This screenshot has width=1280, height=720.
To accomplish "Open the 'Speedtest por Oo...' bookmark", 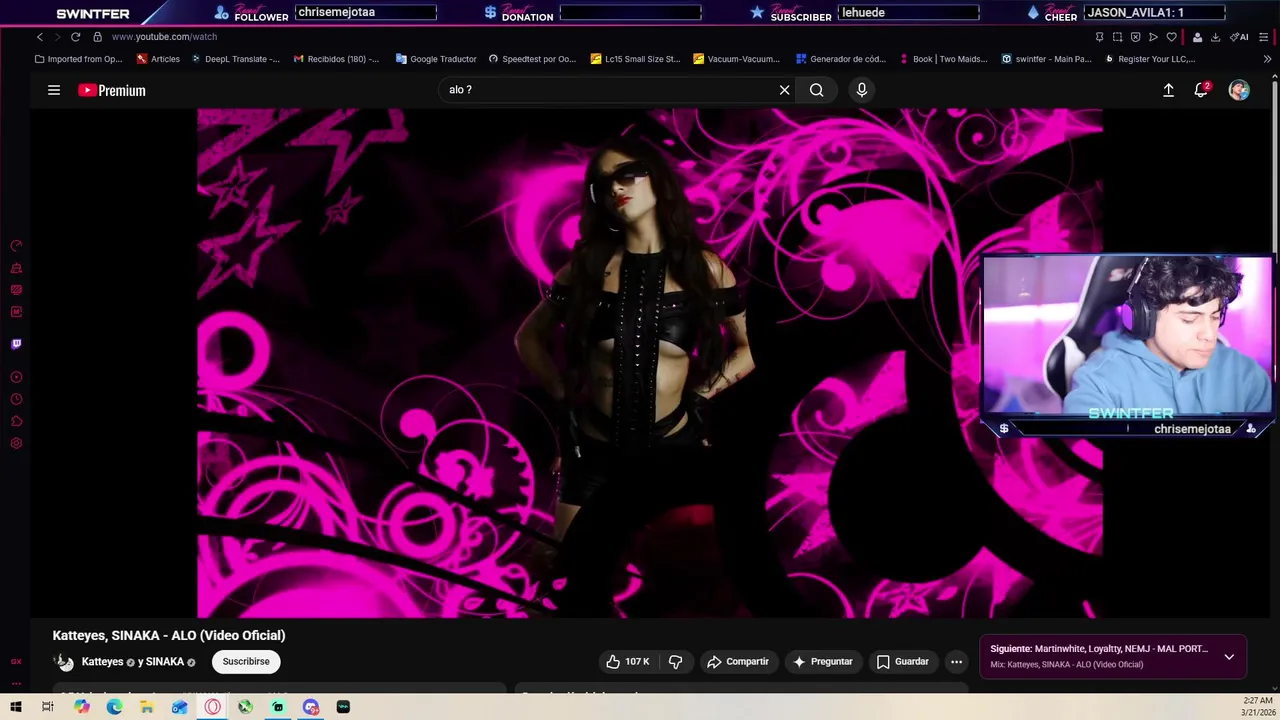I will click(x=532, y=59).
